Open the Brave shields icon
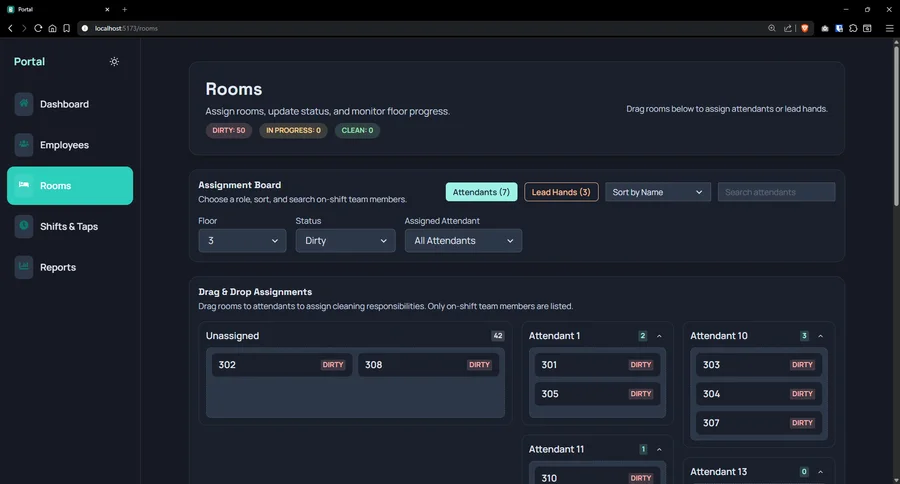 click(805, 28)
